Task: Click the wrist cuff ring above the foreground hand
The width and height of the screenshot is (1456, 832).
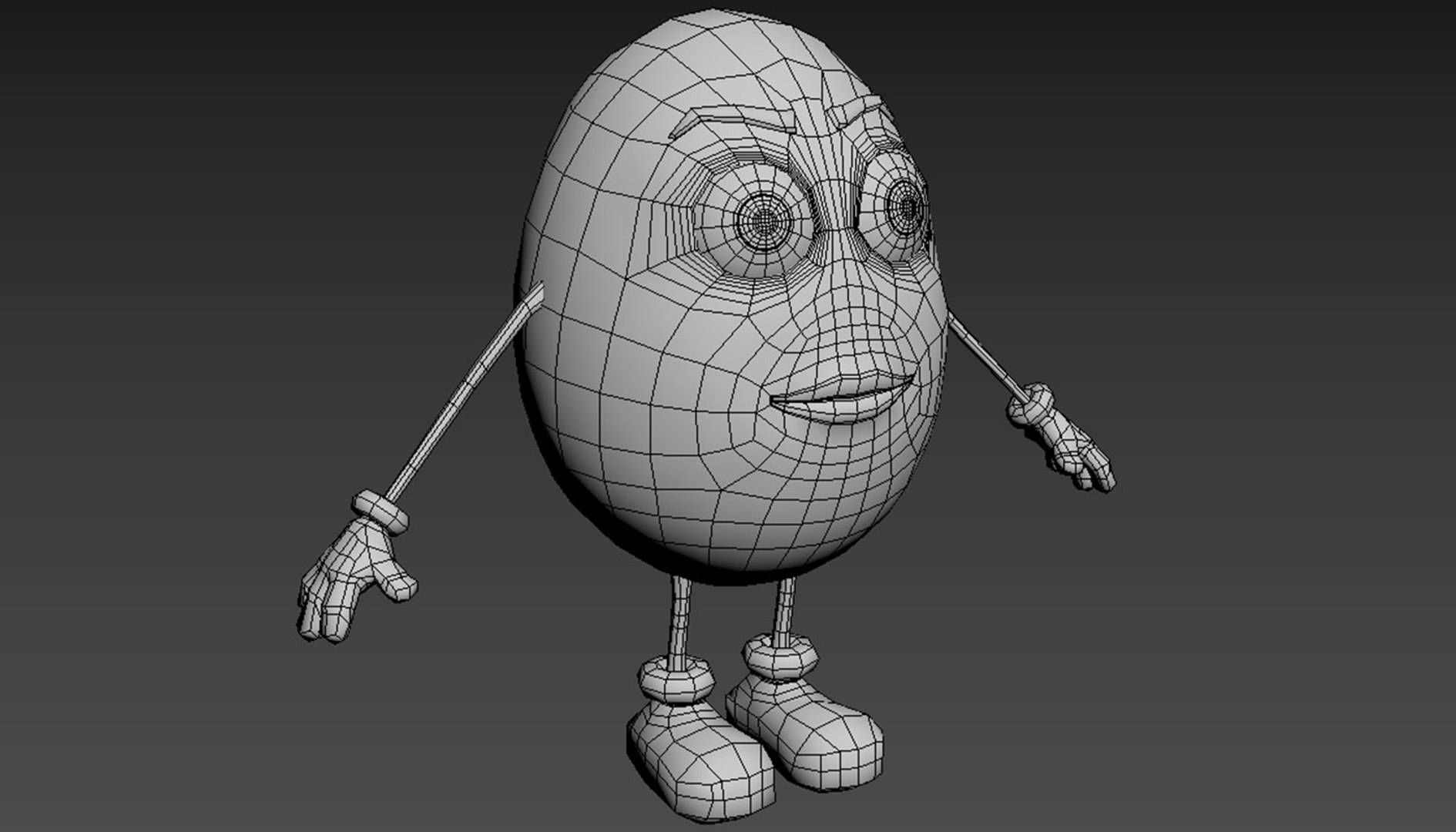Action: point(379,512)
